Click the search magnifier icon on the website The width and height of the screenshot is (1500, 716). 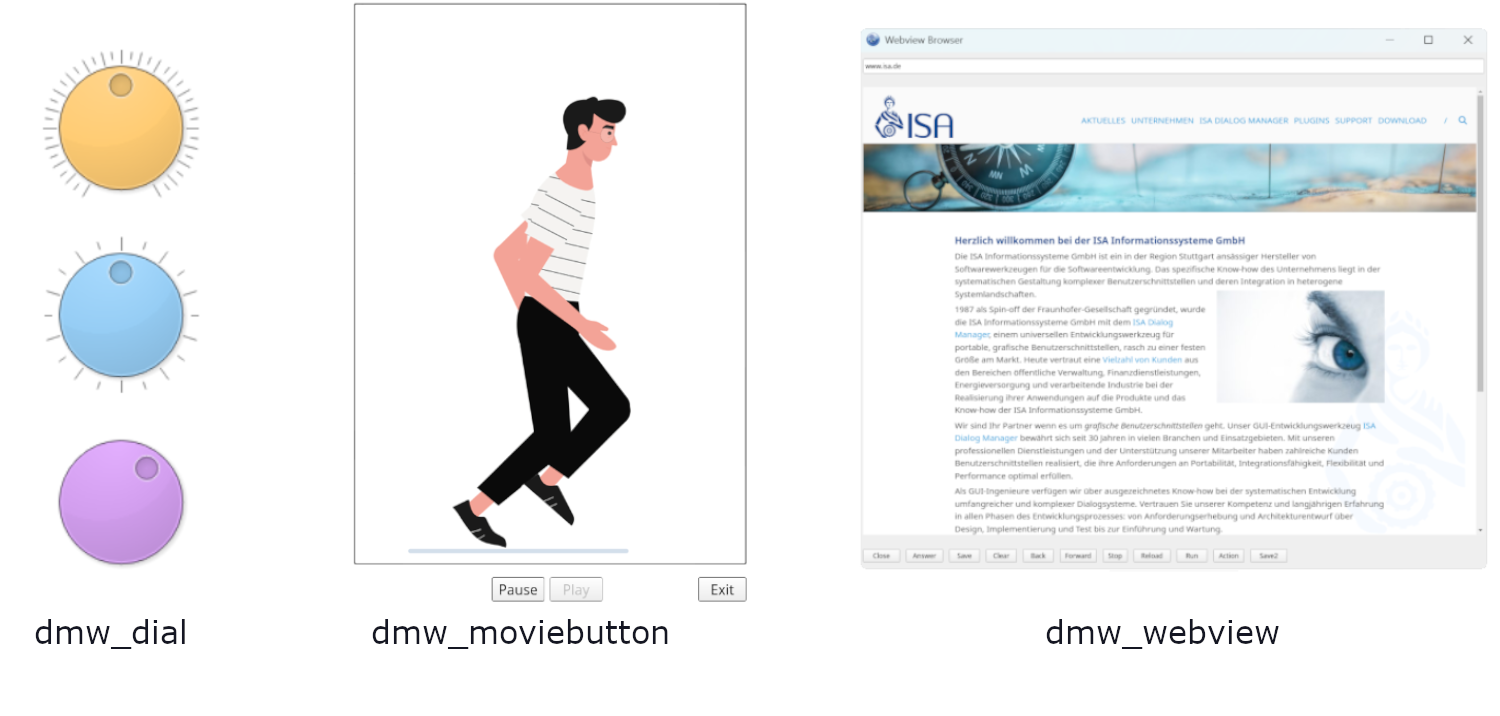pos(1462,120)
